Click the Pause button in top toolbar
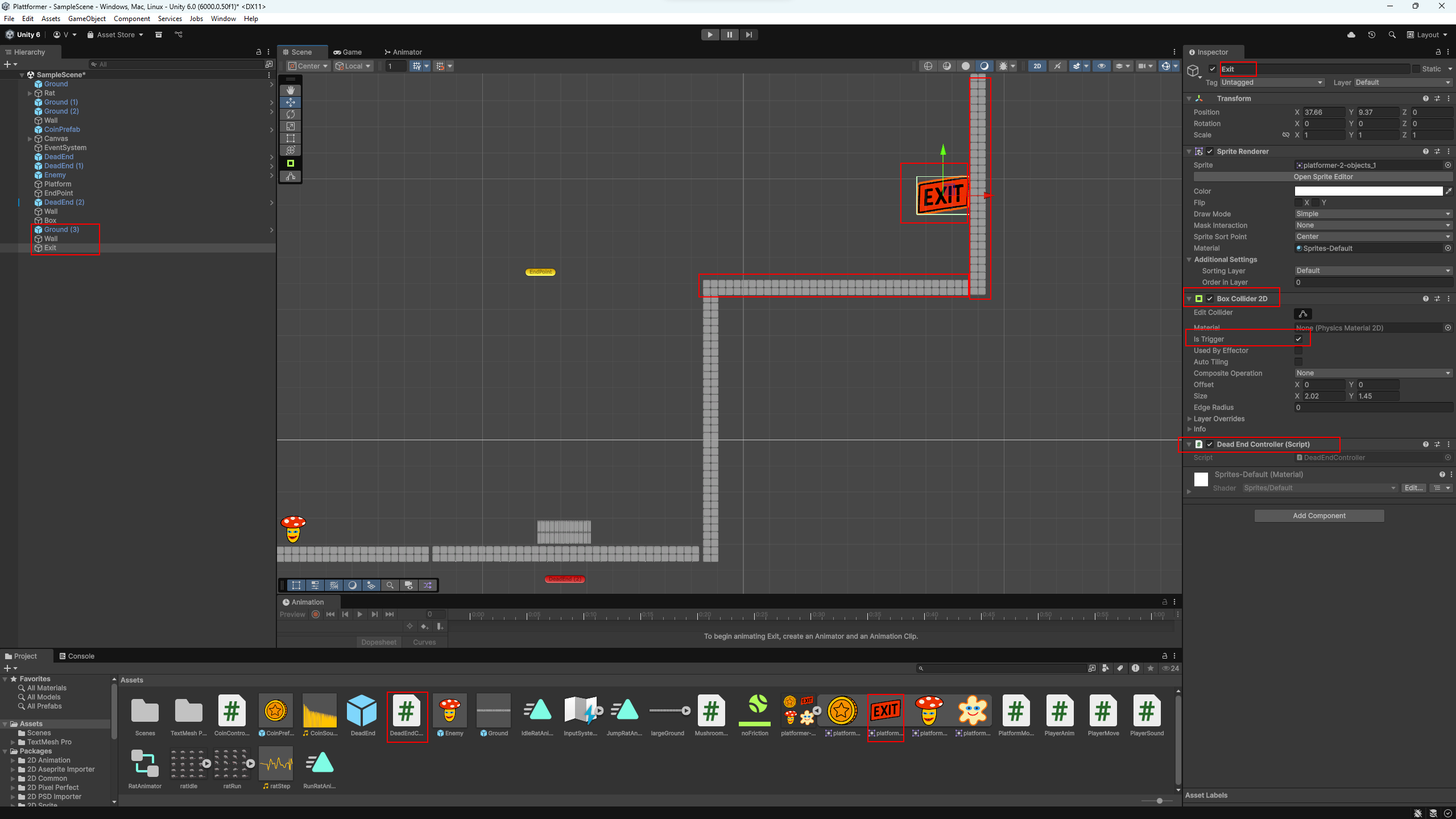Viewport: 1456px width, 819px height. click(x=729, y=35)
